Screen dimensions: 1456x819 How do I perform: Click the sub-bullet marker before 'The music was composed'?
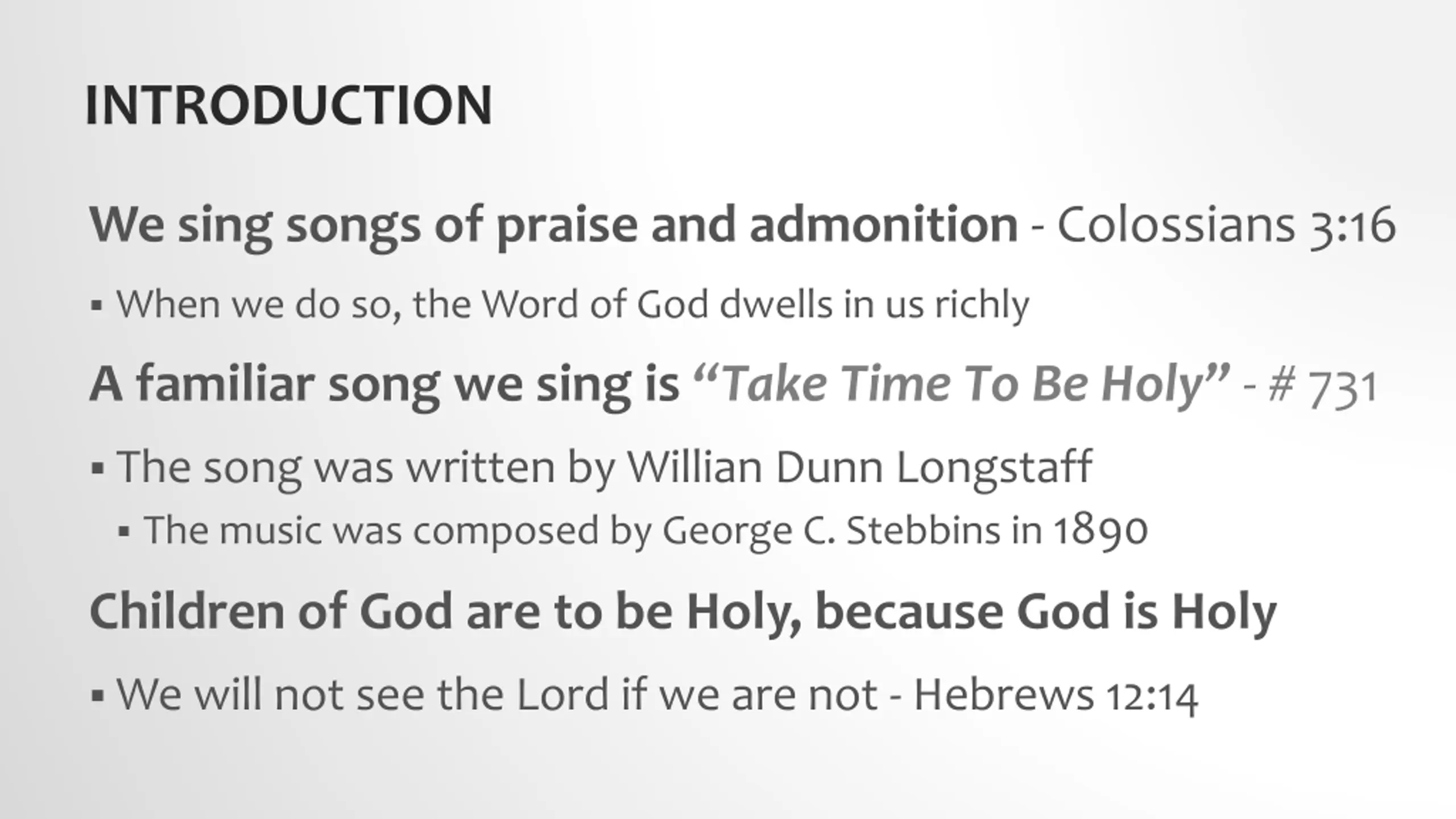[x=124, y=533]
